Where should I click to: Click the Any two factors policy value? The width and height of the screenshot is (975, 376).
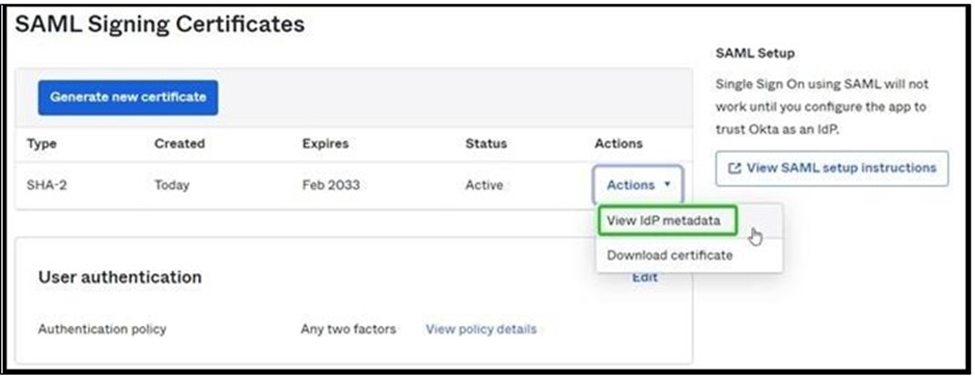(348, 329)
